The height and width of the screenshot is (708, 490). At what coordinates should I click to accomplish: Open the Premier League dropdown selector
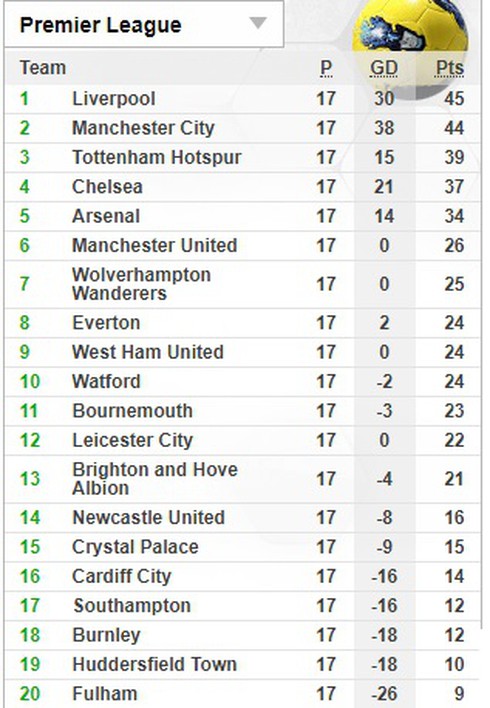(x=144, y=23)
